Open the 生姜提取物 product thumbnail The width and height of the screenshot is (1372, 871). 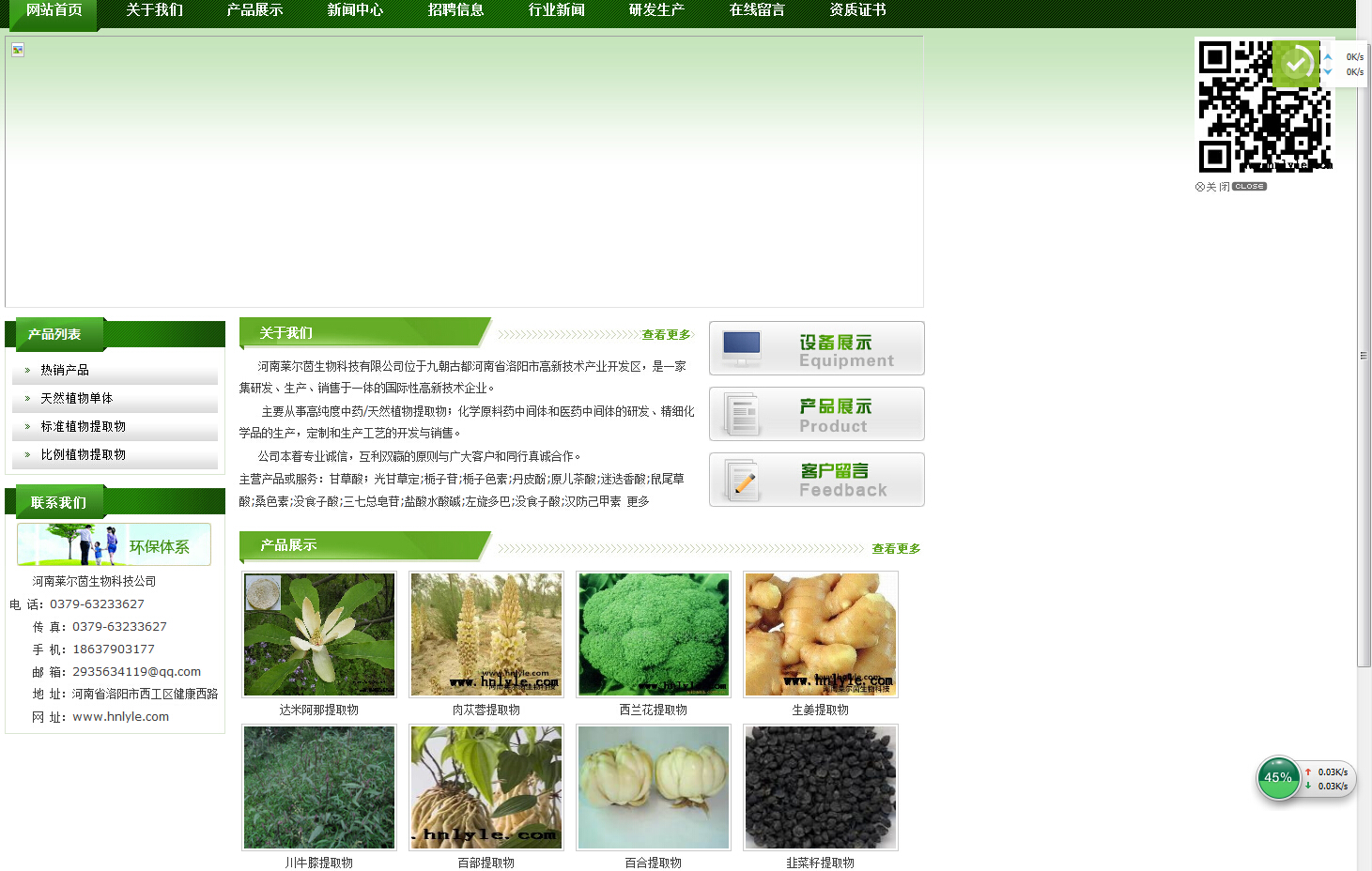(x=821, y=634)
